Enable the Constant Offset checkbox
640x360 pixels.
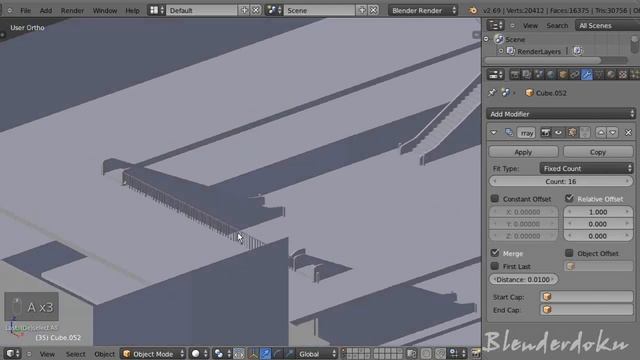495,199
